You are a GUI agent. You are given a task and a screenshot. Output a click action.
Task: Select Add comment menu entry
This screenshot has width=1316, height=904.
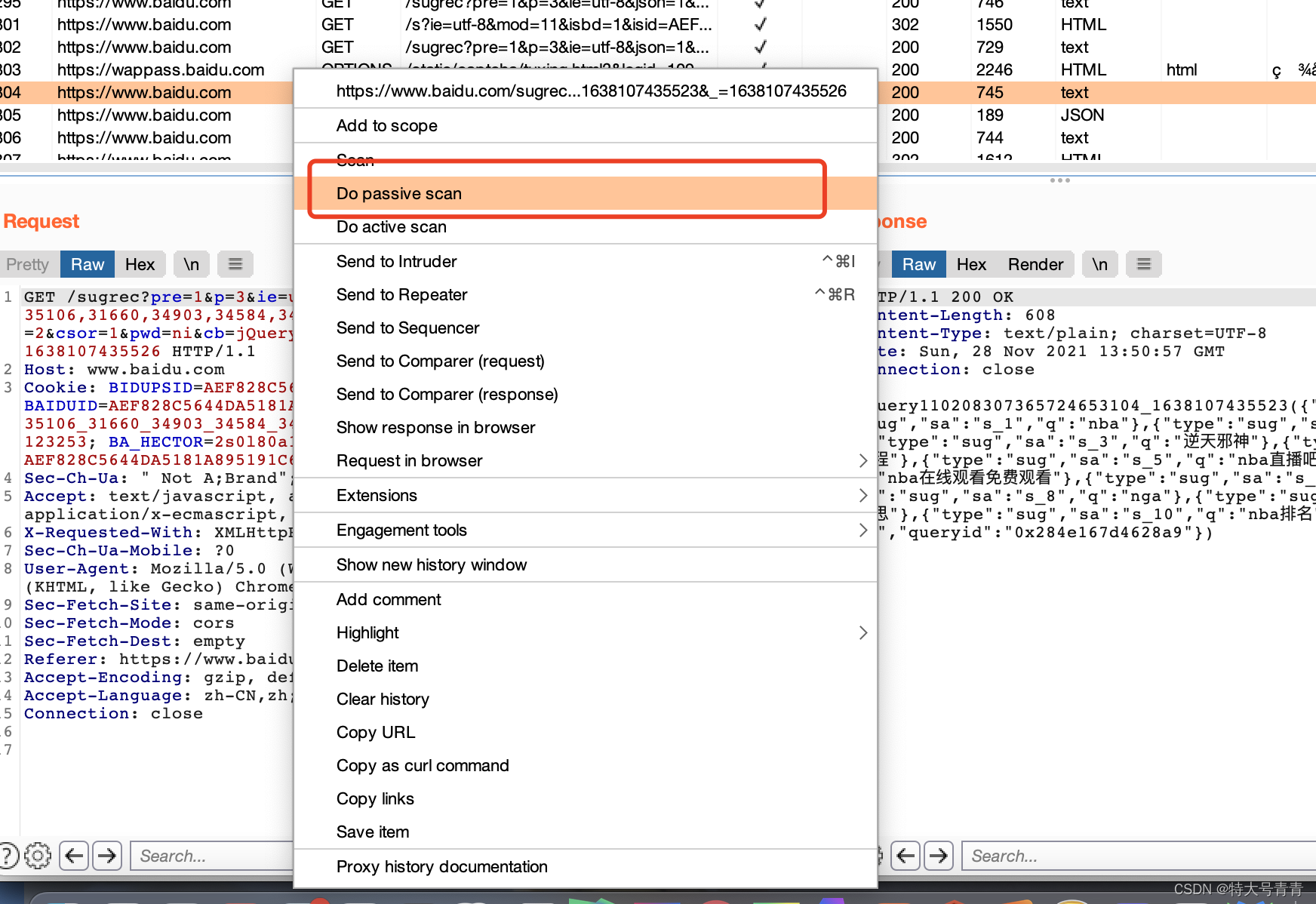click(x=586, y=599)
